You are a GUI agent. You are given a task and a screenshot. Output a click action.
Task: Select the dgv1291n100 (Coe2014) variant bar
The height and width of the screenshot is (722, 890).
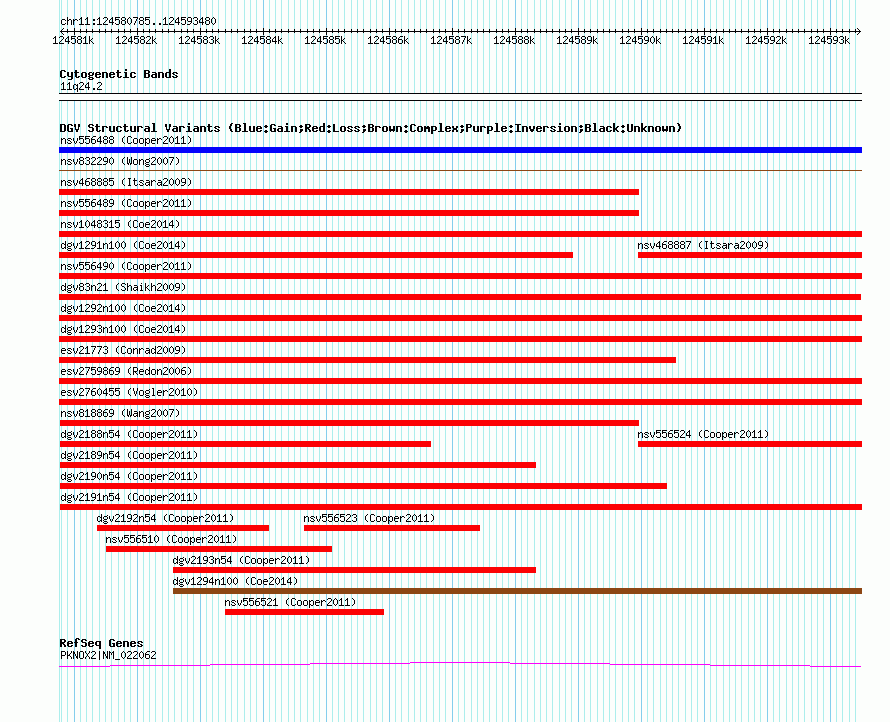316,255
